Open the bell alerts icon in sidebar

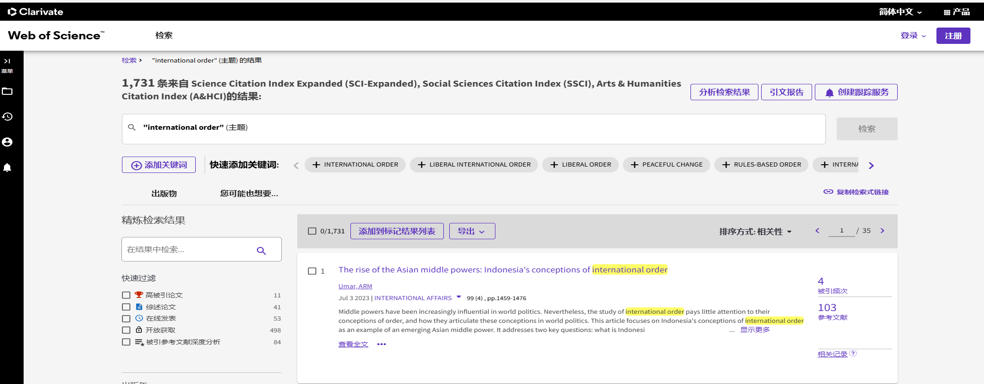pyautogui.click(x=8, y=168)
